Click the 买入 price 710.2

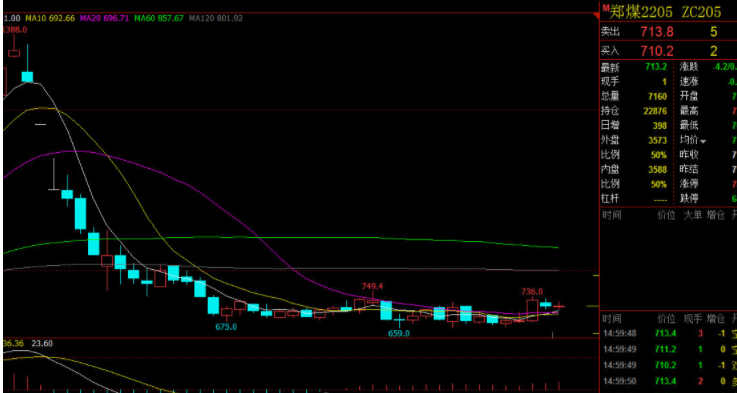click(x=657, y=51)
